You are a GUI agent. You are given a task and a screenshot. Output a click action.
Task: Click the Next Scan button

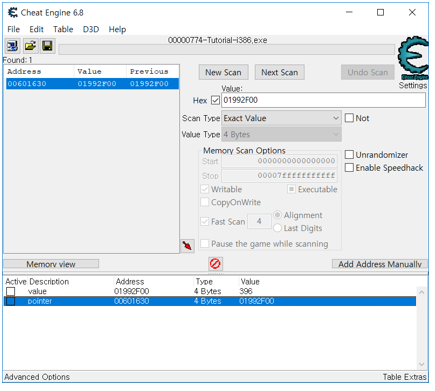280,72
